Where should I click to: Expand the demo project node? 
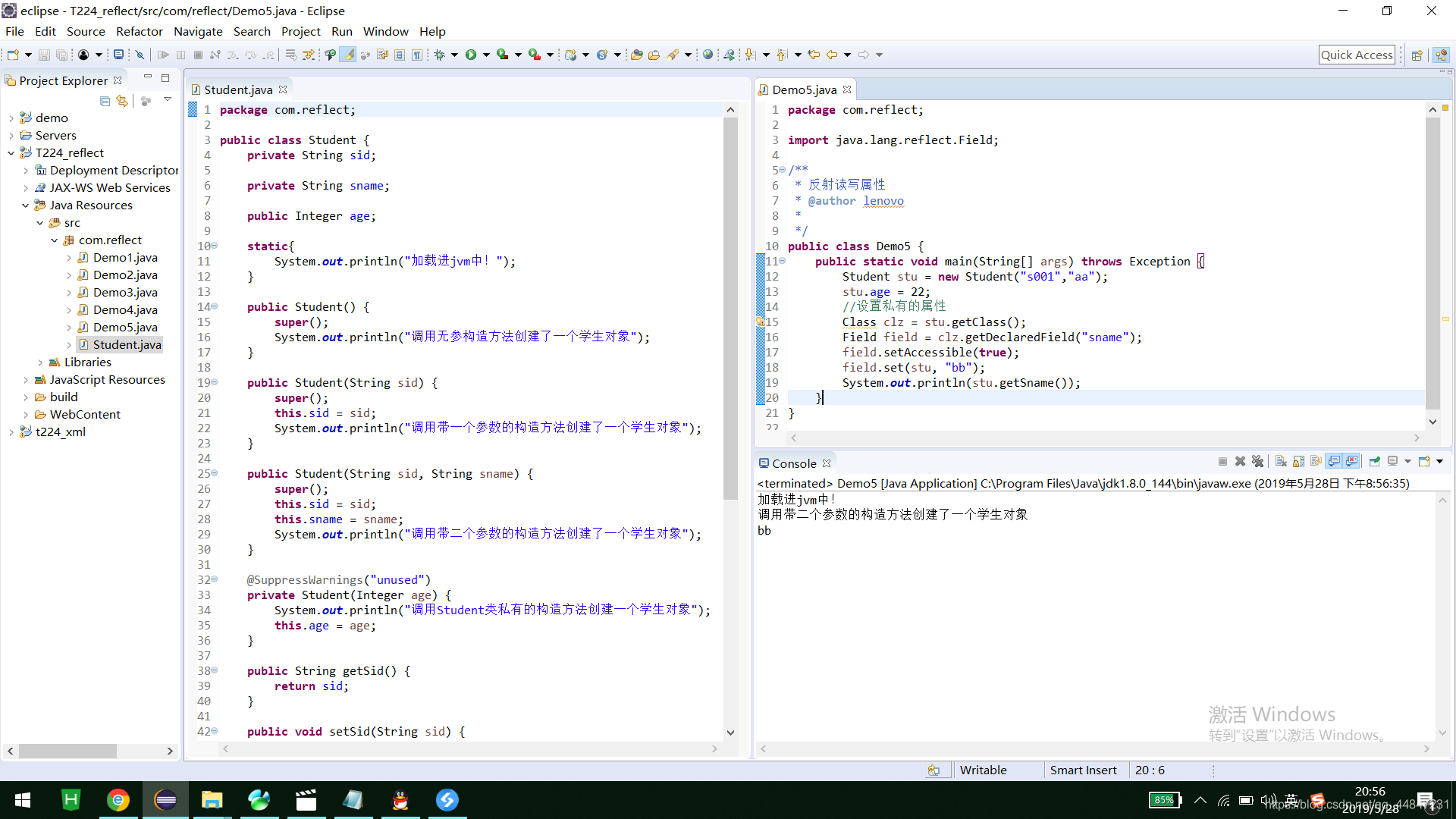click(x=11, y=118)
